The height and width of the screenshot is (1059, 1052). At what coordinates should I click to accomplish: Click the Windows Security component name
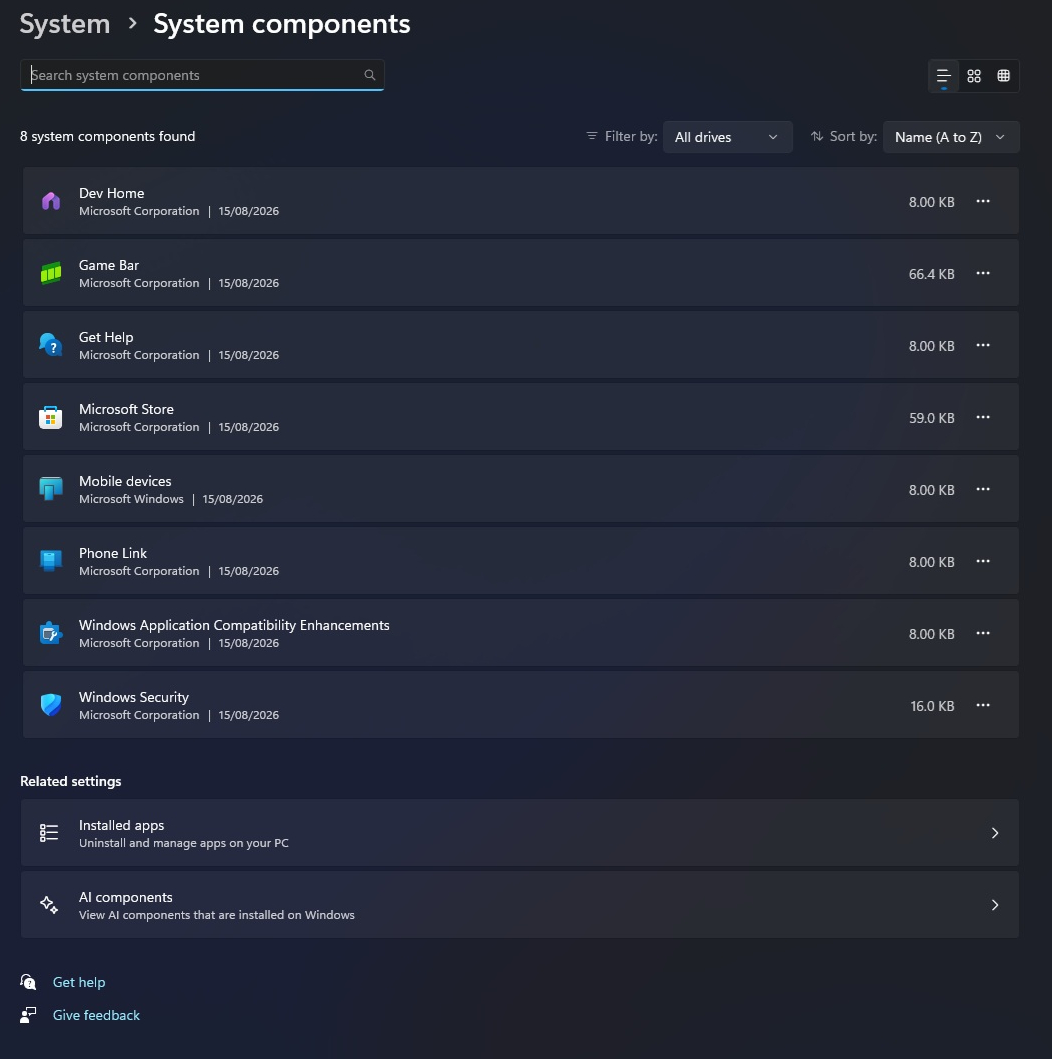pyautogui.click(x=134, y=697)
